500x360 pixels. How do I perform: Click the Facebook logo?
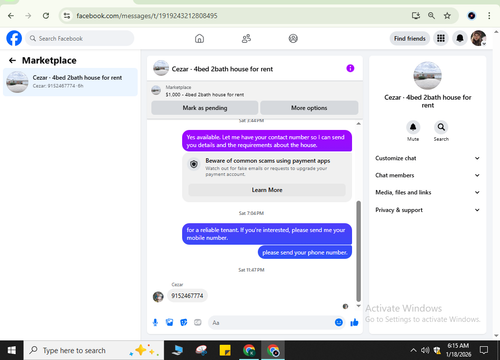coord(14,38)
